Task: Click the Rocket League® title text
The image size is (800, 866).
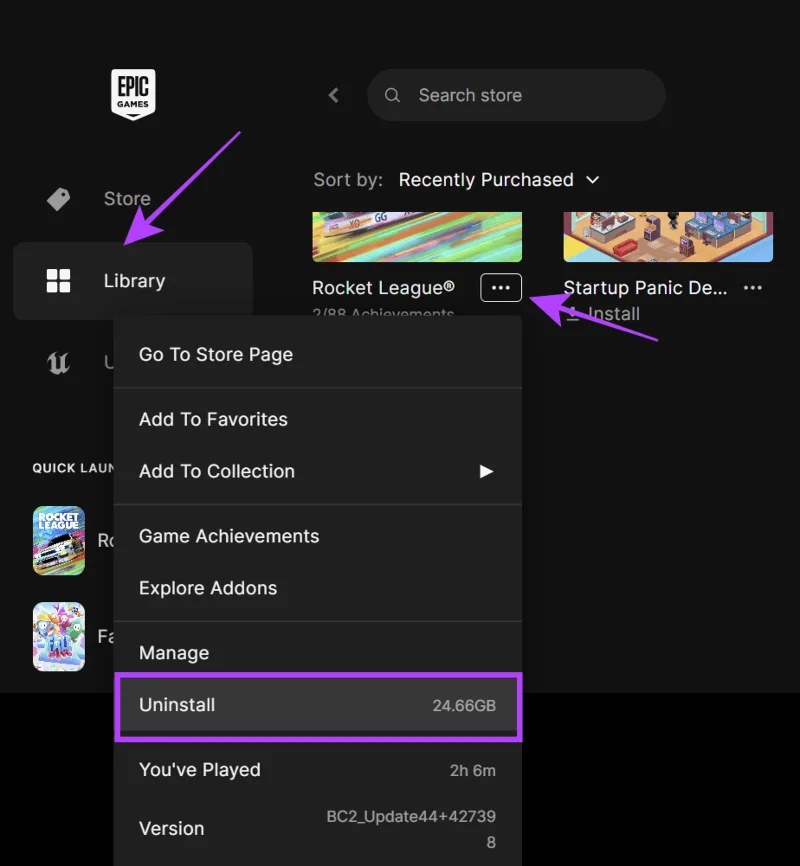Action: [x=383, y=288]
